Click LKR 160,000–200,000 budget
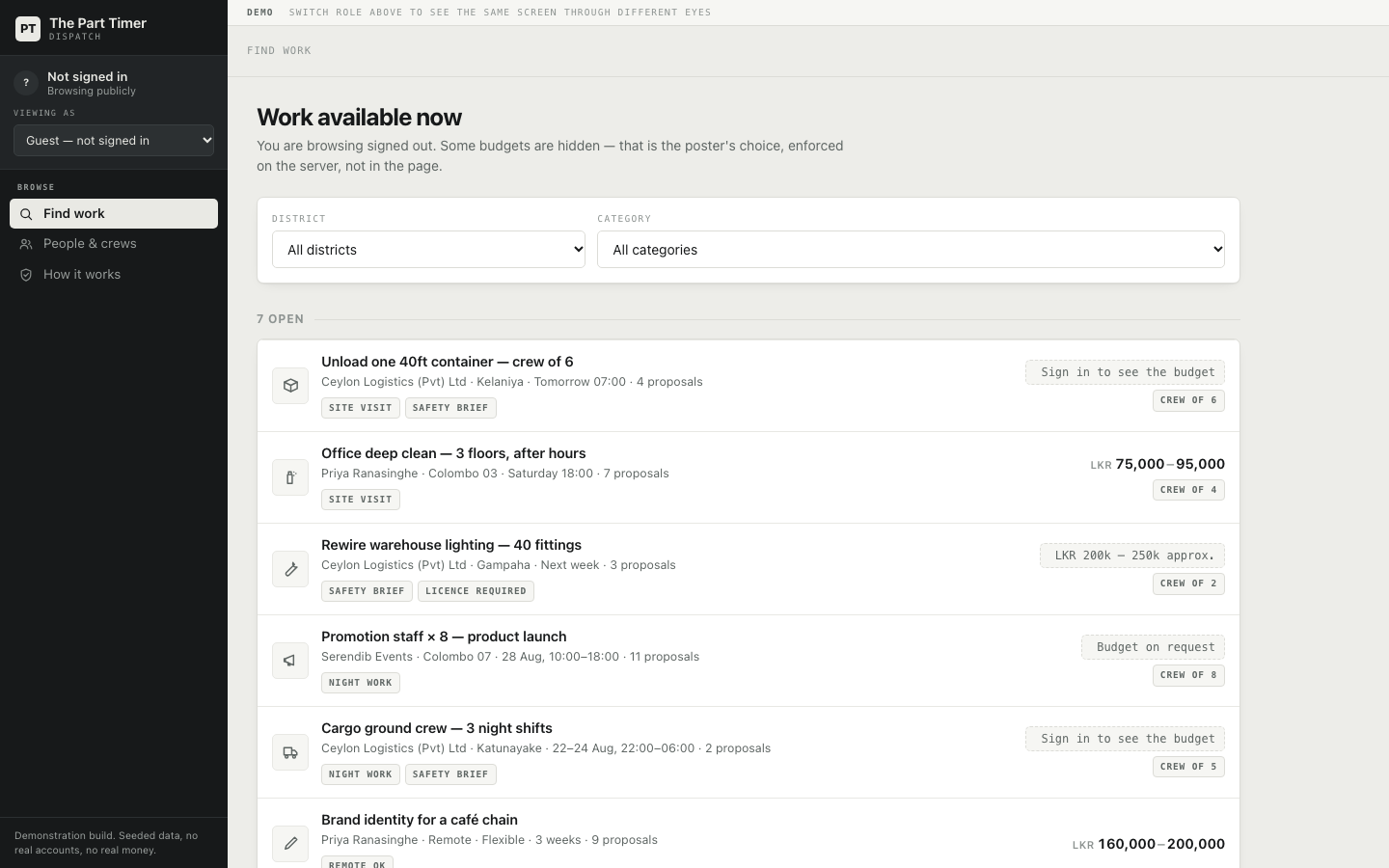Image resolution: width=1389 pixels, height=868 pixels. pyautogui.click(x=1149, y=844)
